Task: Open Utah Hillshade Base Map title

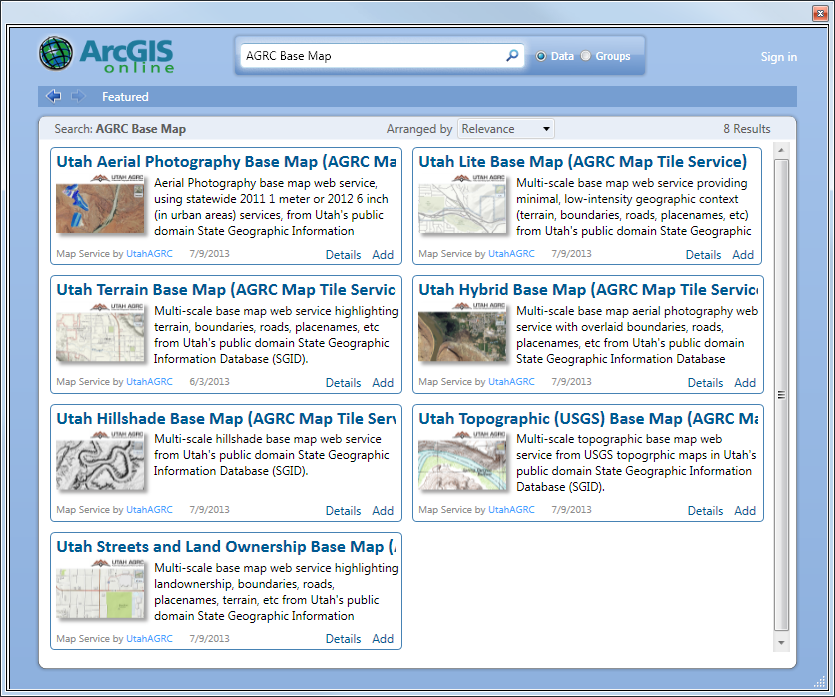Action: tap(226, 419)
